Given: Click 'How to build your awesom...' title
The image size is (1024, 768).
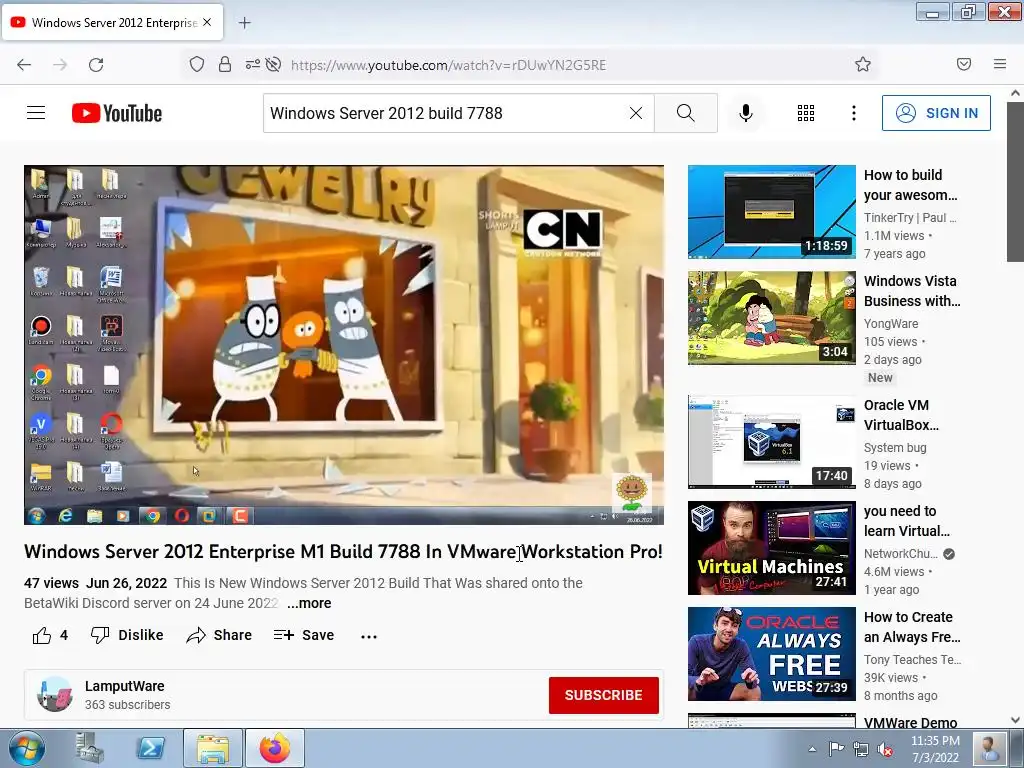Looking at the screenshot, I should click(x=910, y=185).
